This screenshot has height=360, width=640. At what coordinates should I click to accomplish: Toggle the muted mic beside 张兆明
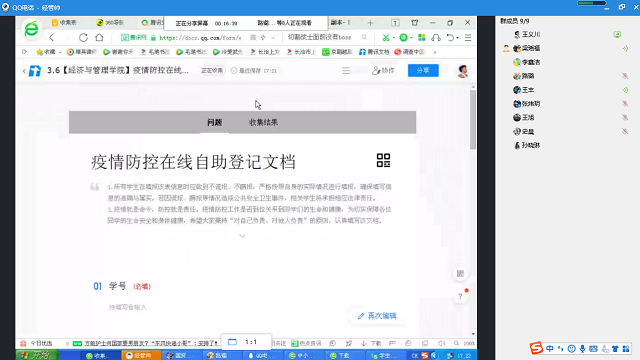point(624,104)
